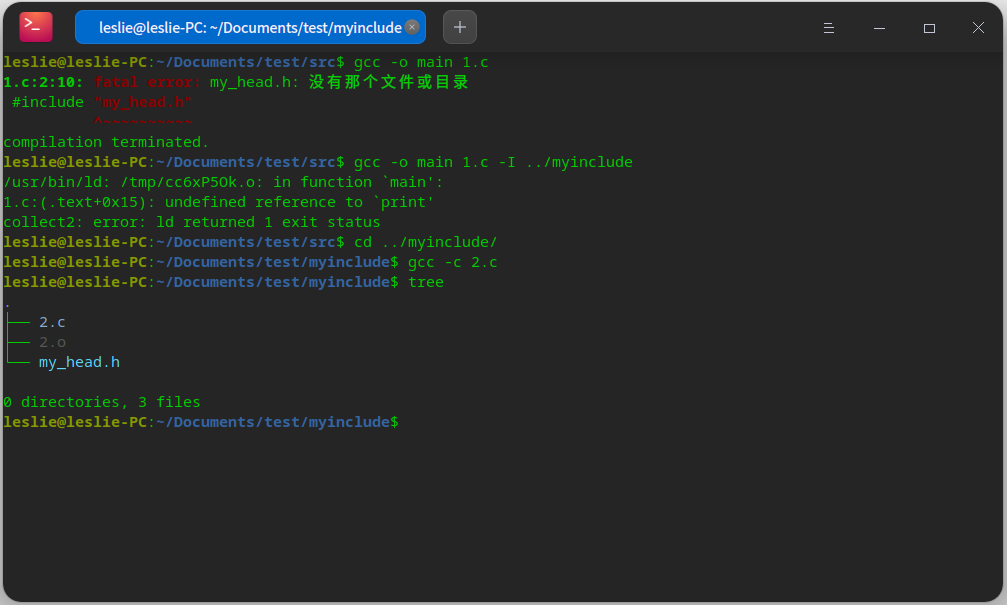Click the 'collect2: error' output line

(191, 222)
